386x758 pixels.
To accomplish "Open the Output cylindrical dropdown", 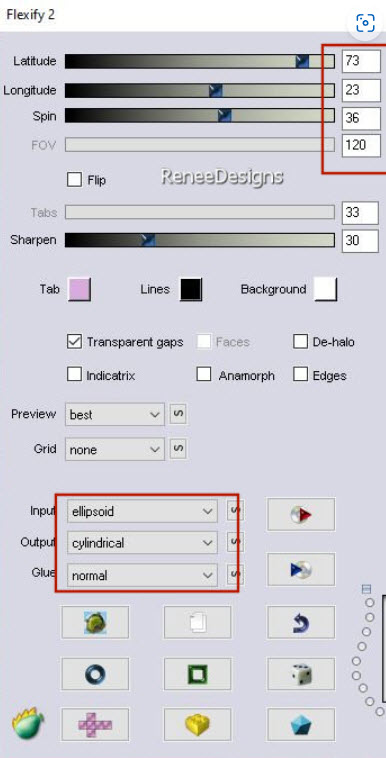I will tap(142, 543).
